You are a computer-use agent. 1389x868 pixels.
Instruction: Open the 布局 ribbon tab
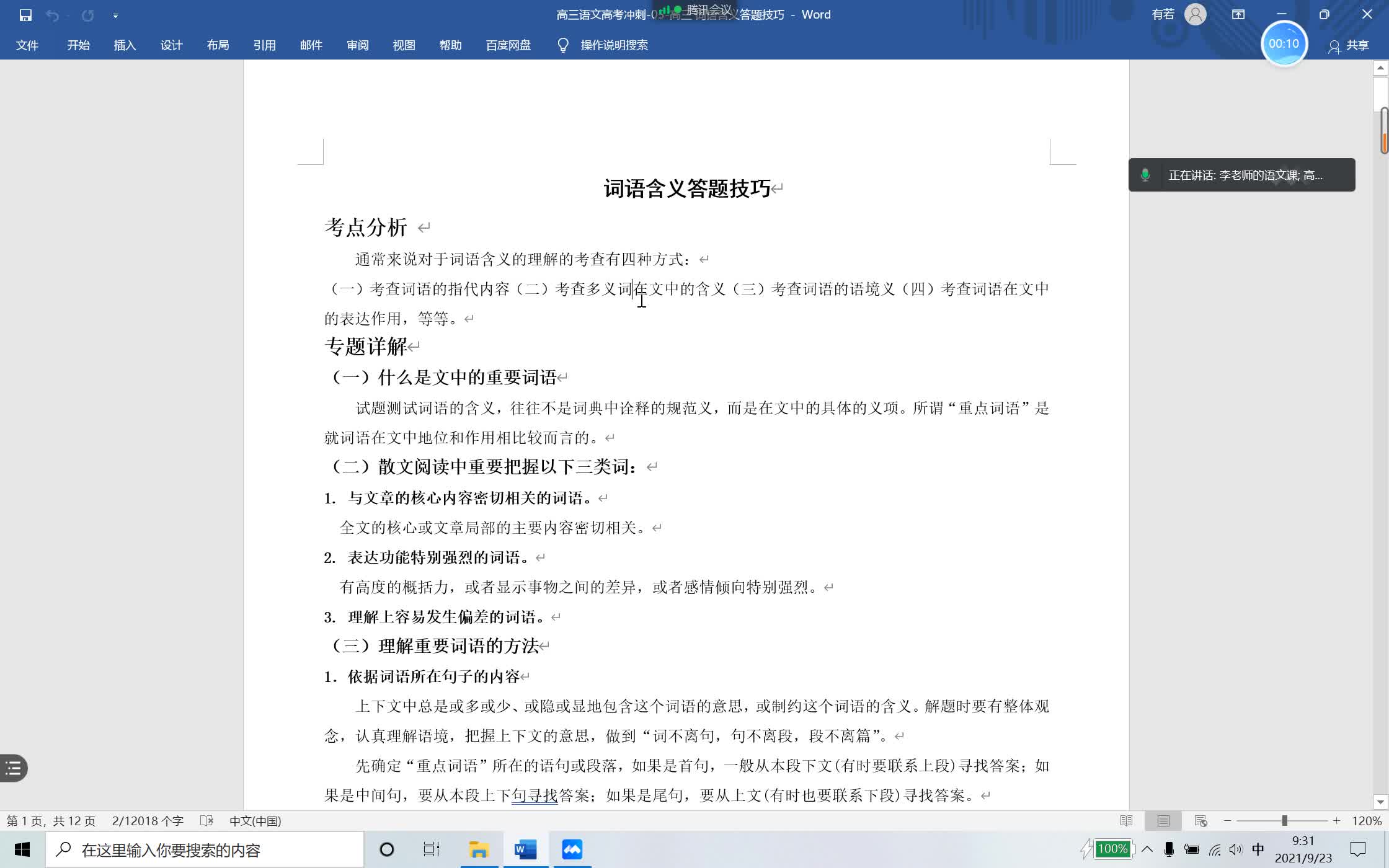(x=218, y=45)
